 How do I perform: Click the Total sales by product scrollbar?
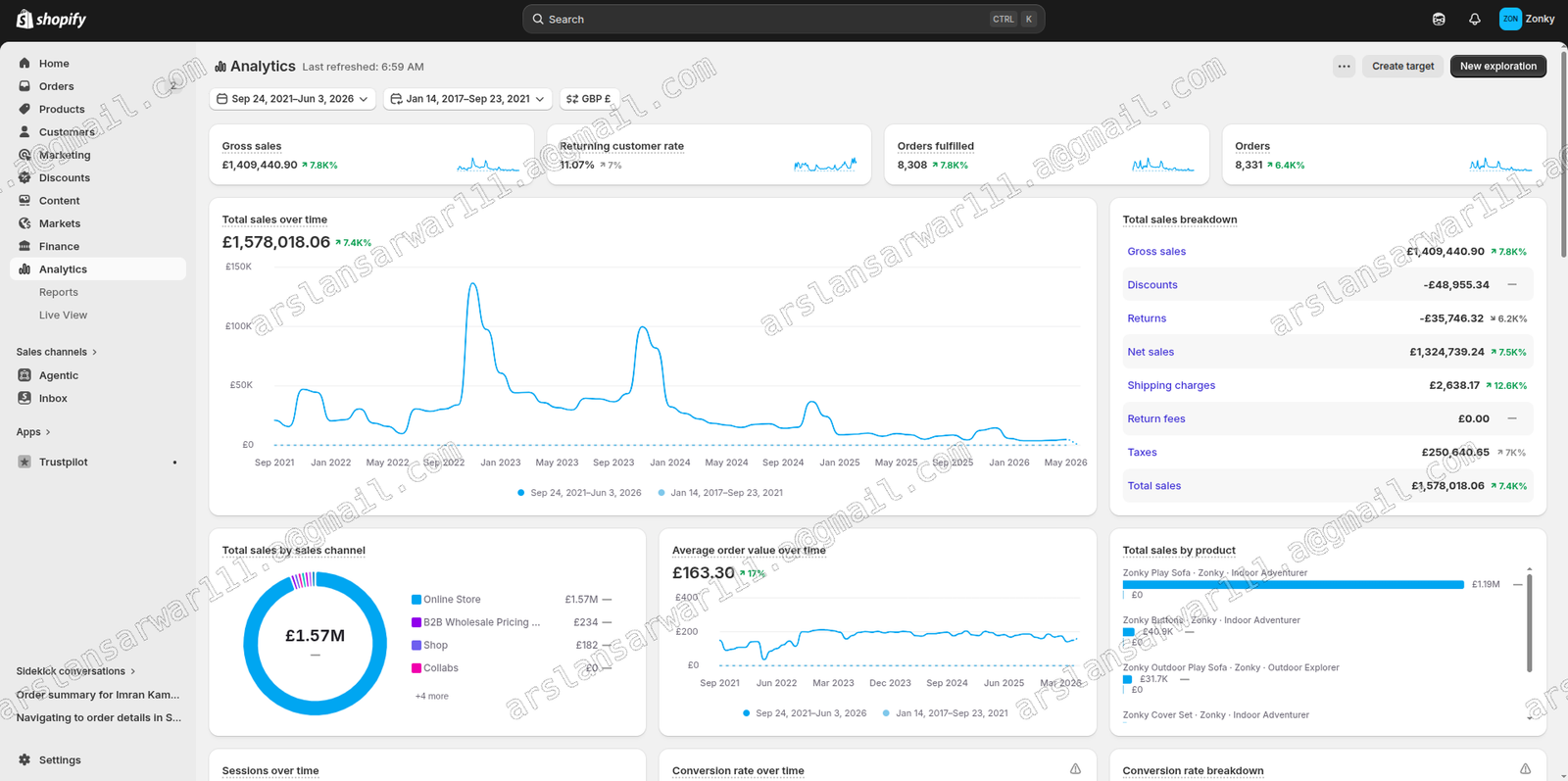1529,623
